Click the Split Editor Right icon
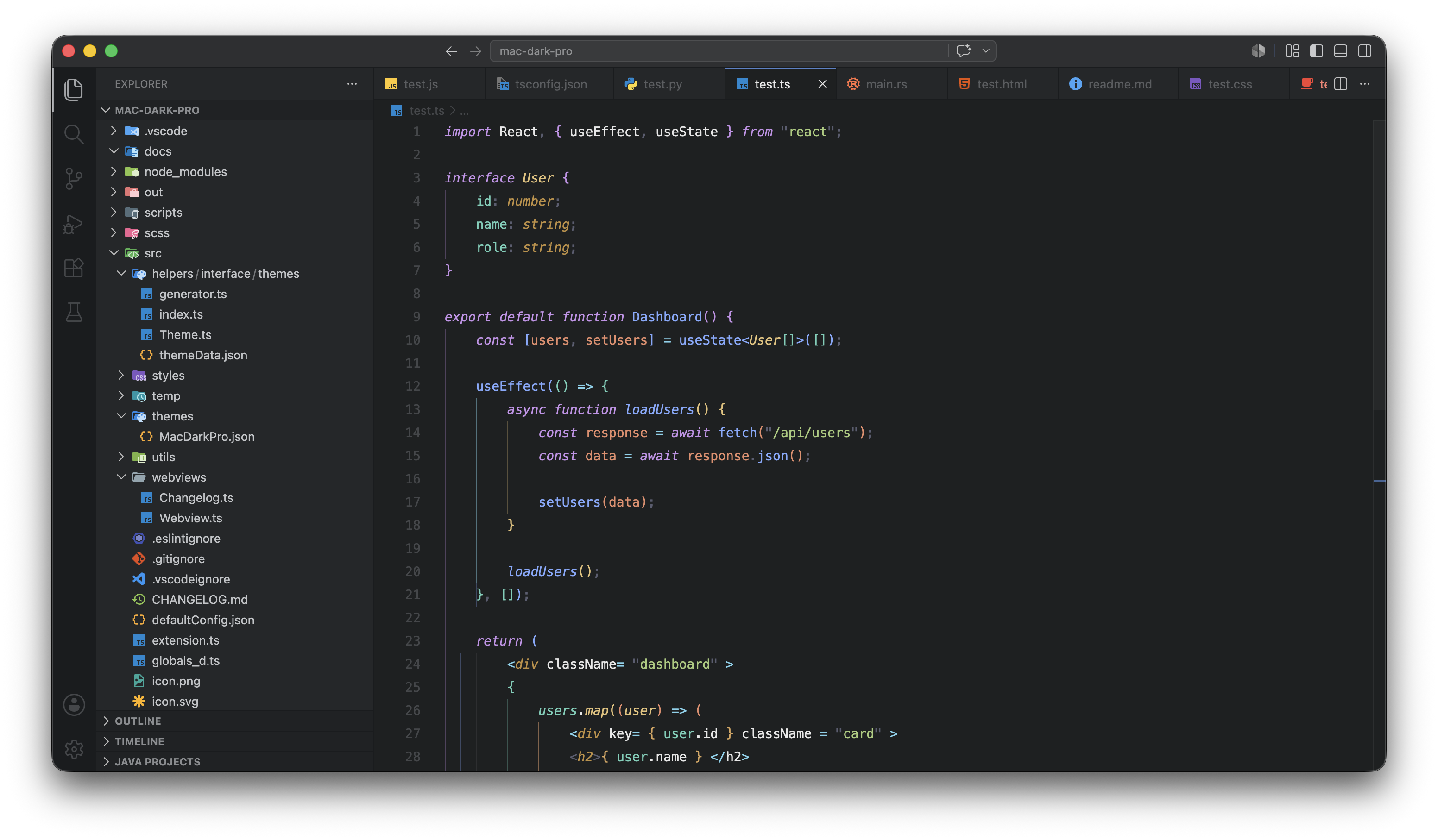This screenshot has width=1438, height=840. pos(1341,84)
